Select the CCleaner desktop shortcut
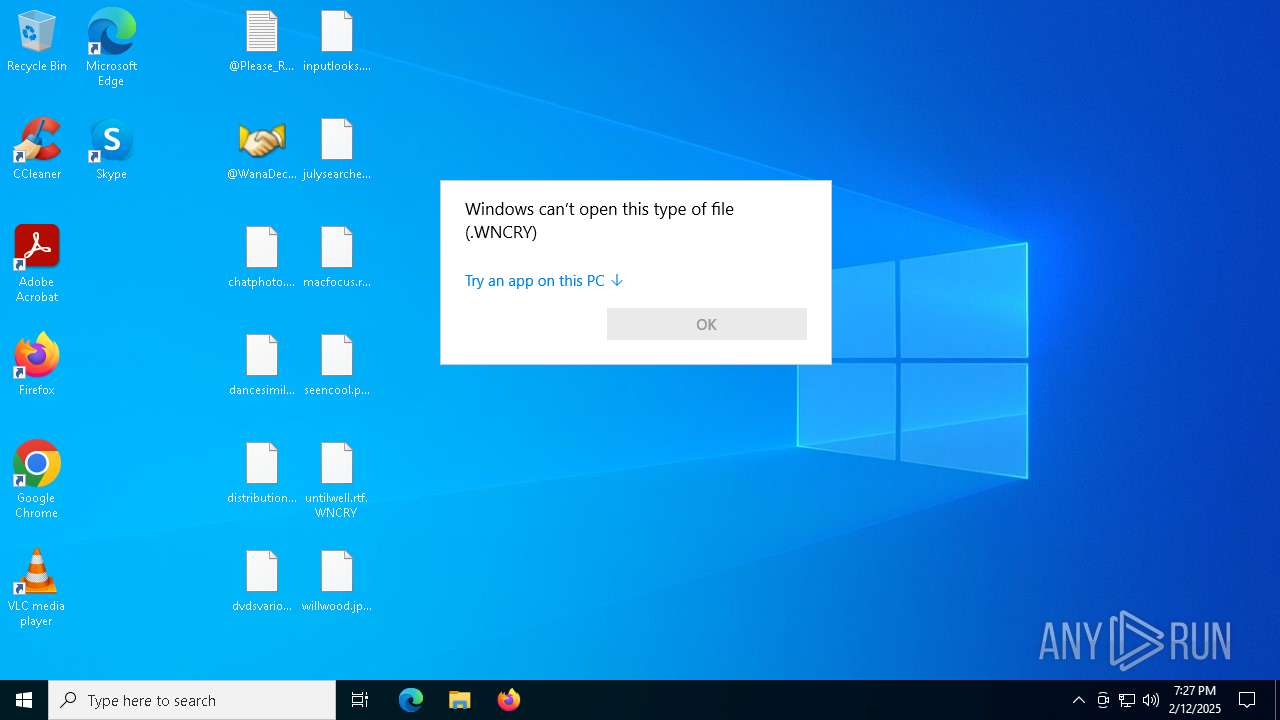This screenshot has height=720, width=1280. (x=37, y=149)
